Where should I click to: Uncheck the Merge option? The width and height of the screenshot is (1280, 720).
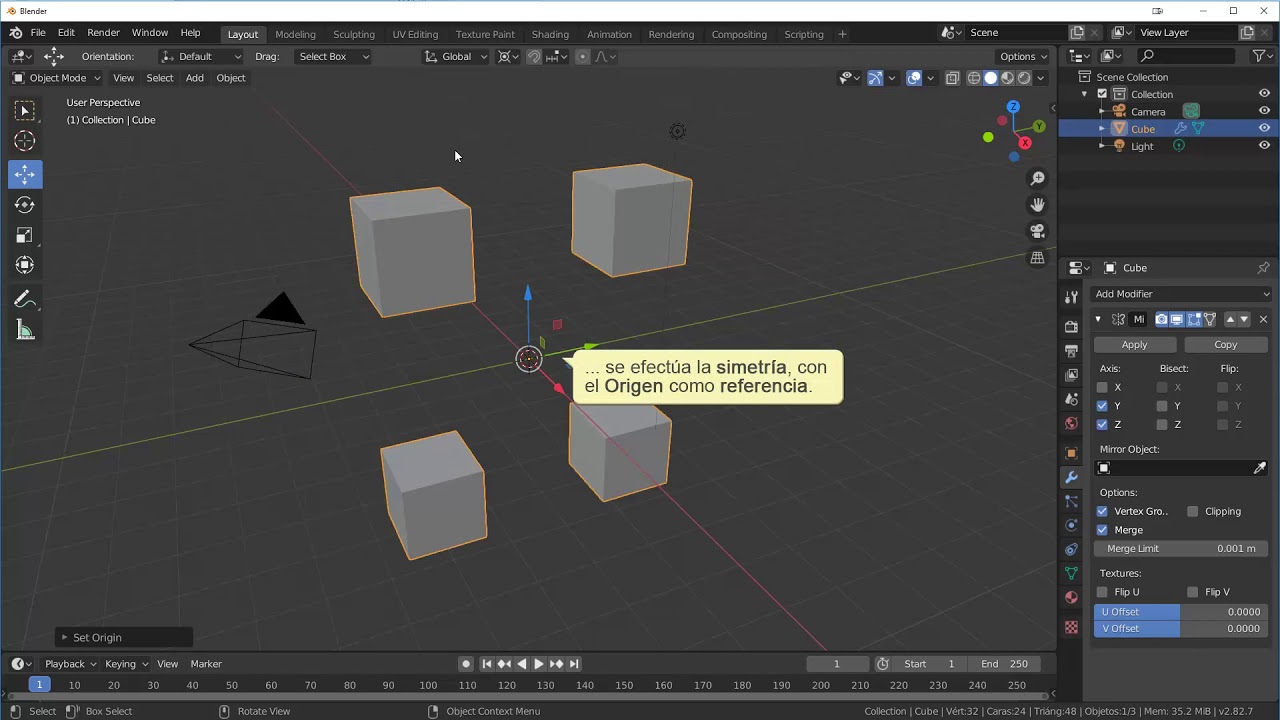click(x=1102, y=530)
